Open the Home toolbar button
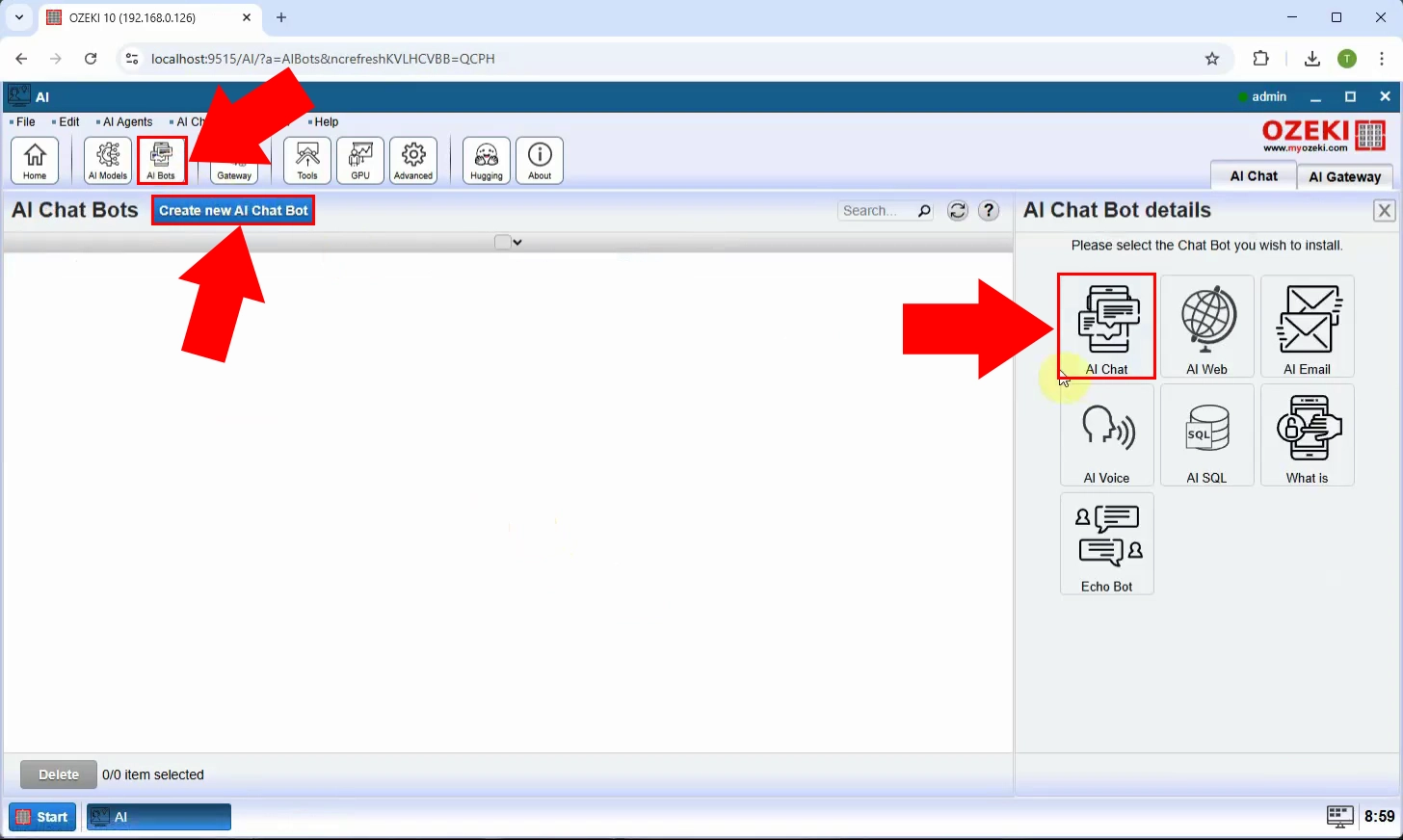This screenshot has height=840, width=1403. click(x=35, y=160)
